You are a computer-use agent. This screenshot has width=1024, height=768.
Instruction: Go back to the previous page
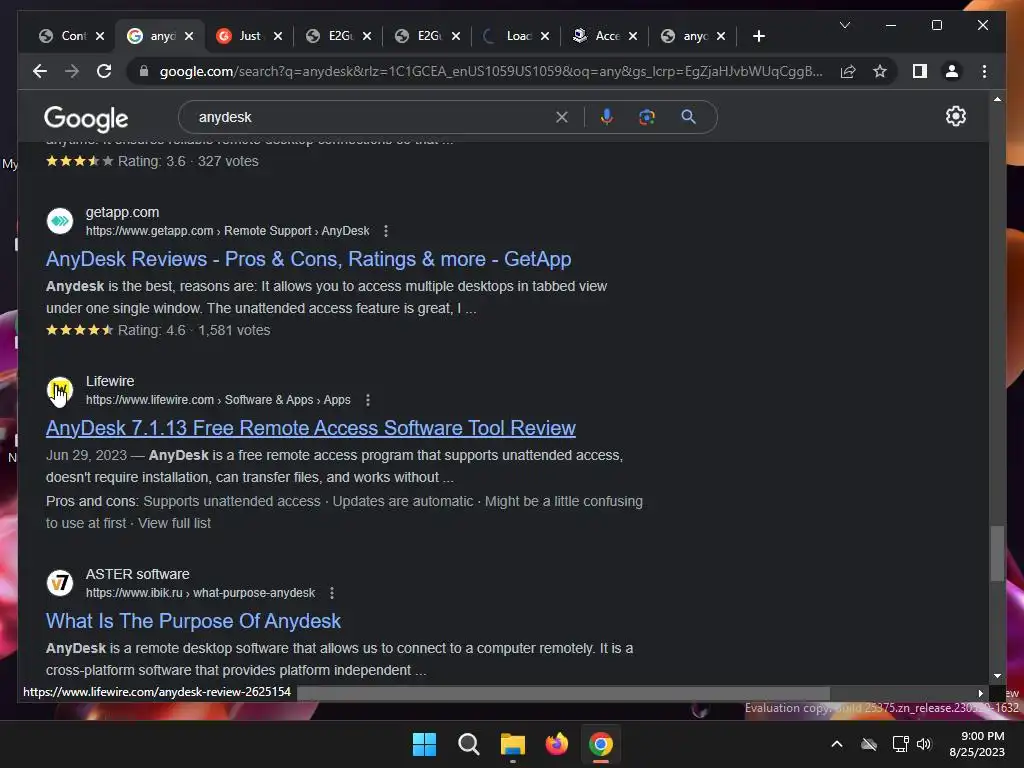(40, 71)
